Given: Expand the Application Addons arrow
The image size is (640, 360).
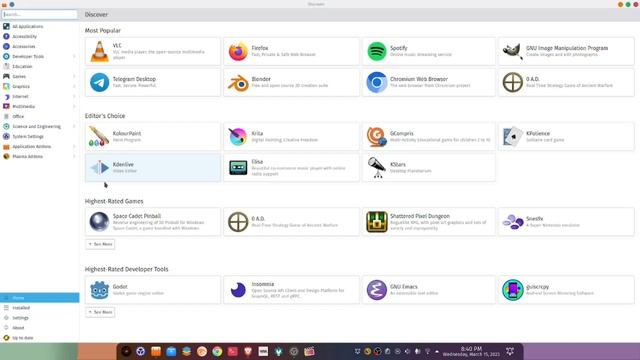Looking at the screenshot, I should [74, 147].
